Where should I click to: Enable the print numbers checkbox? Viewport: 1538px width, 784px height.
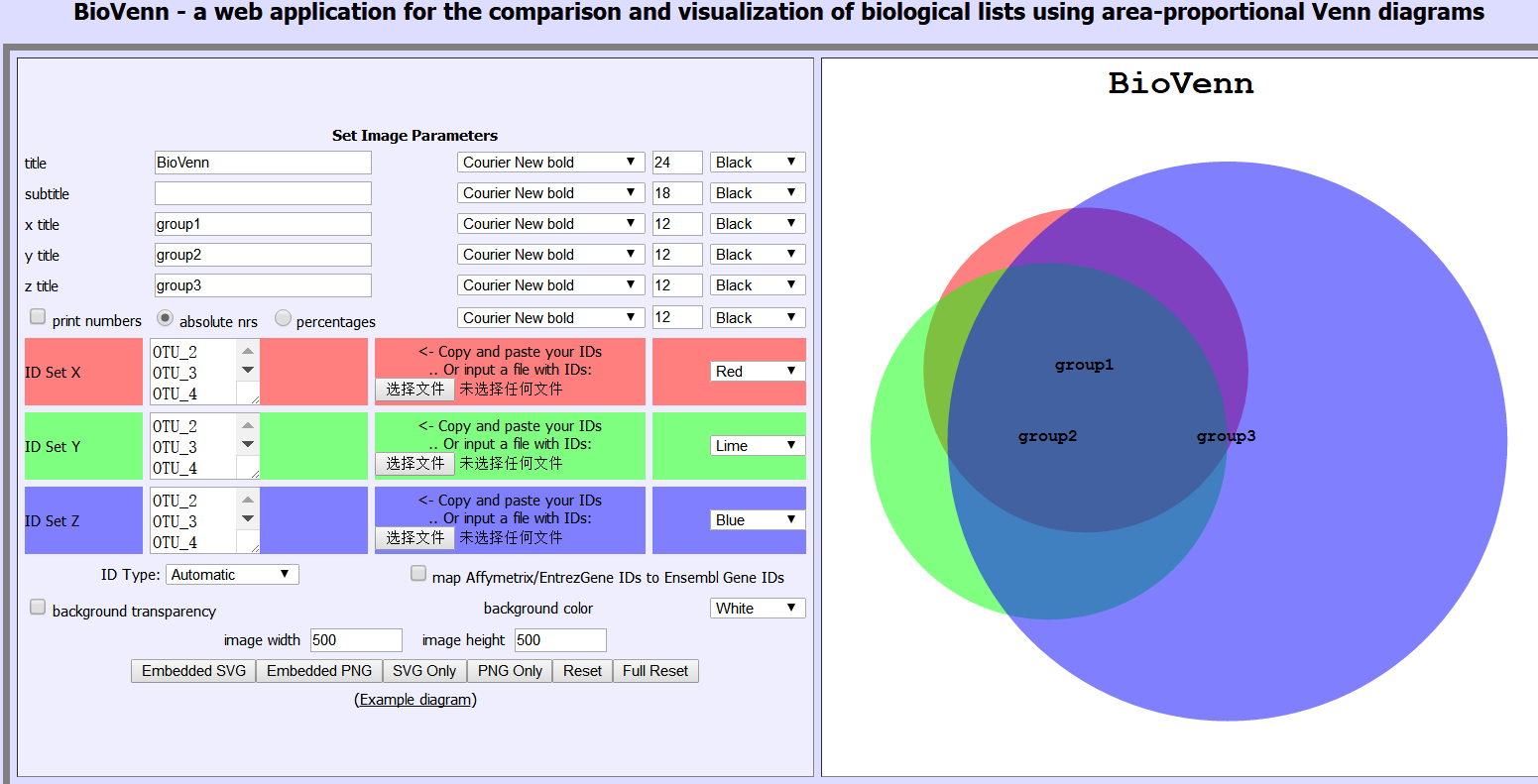37,316
